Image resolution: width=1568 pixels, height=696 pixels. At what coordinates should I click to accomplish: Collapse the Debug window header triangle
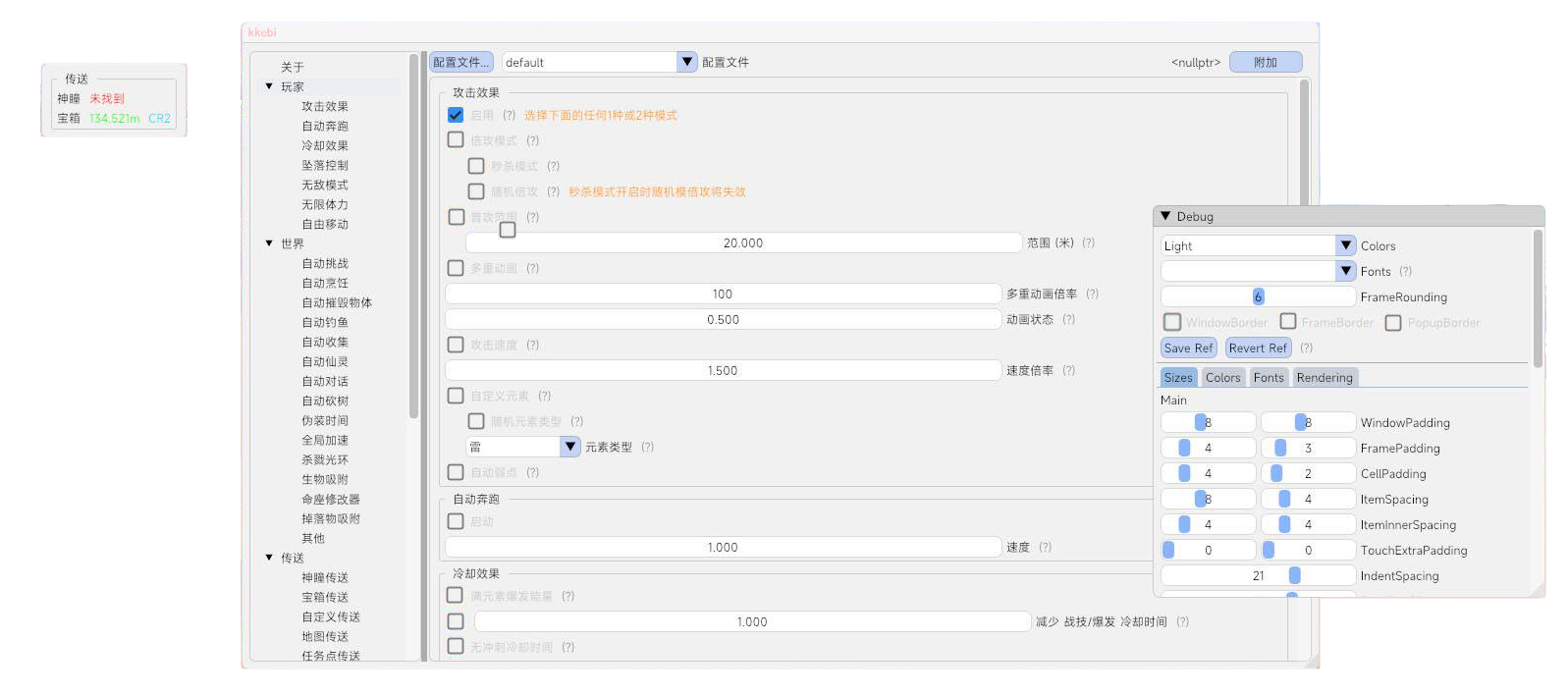[x=1165, y=216]
